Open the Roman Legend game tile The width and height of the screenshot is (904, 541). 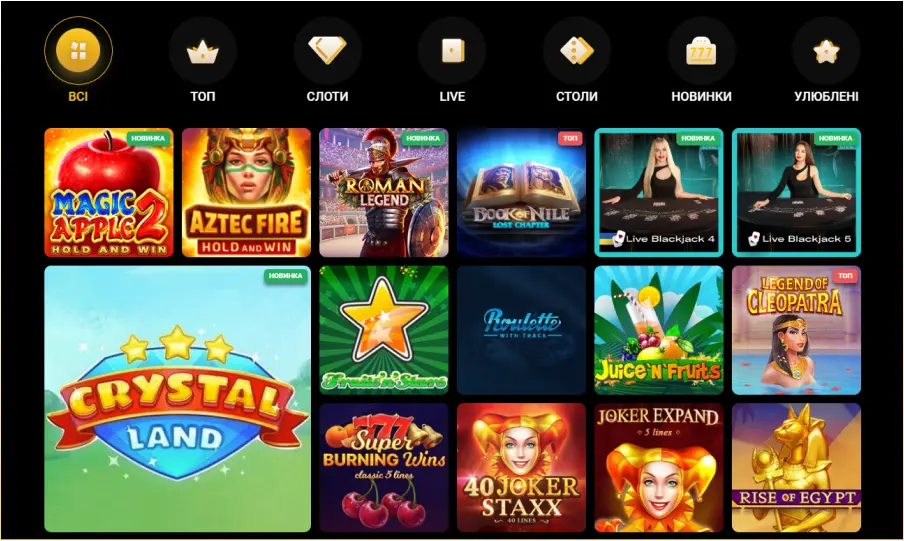[384, 193]
